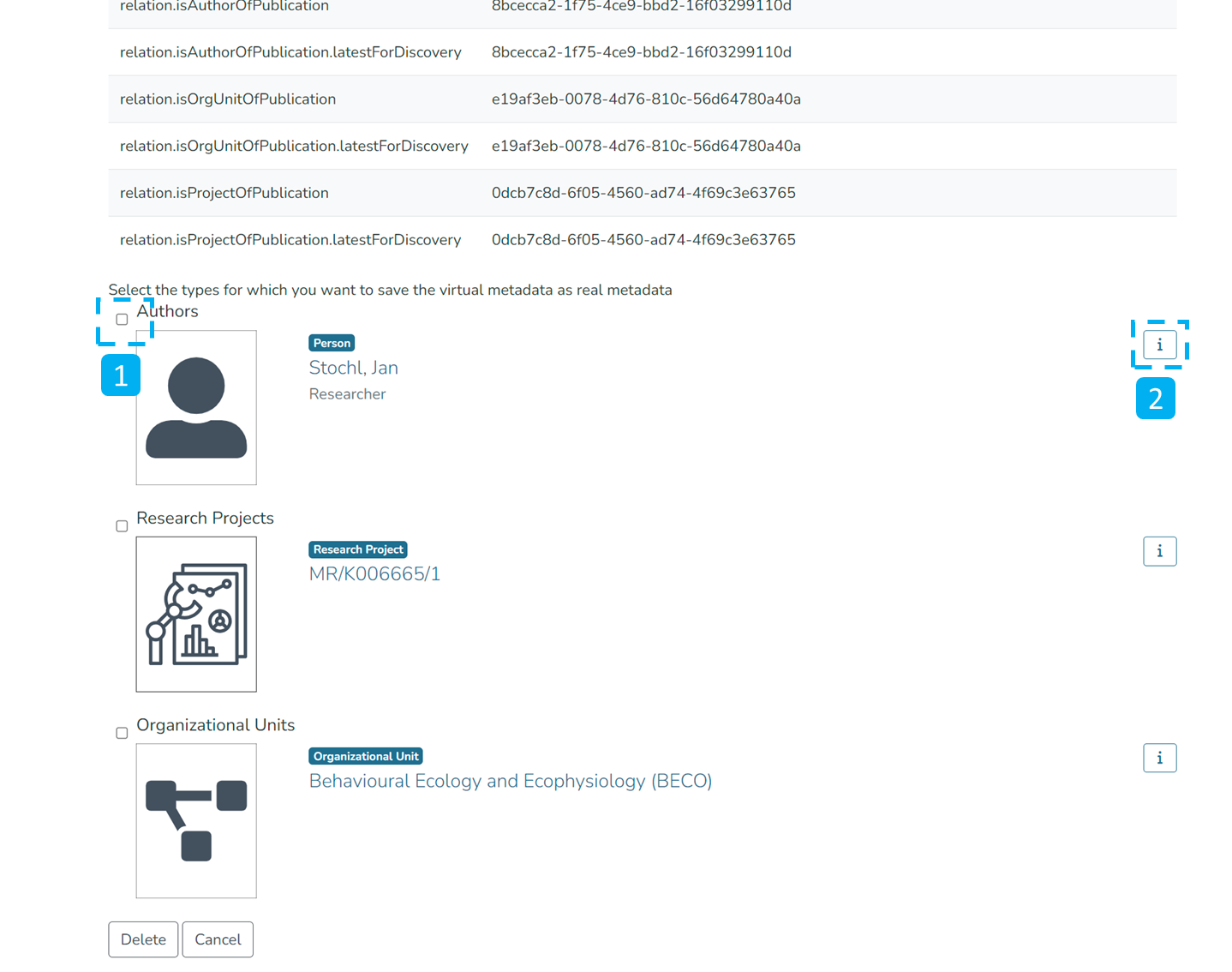Show info for MR/K006665/1 research project
The height and width of the screenshot is (972, 1232).
(x=1159, y=551)
